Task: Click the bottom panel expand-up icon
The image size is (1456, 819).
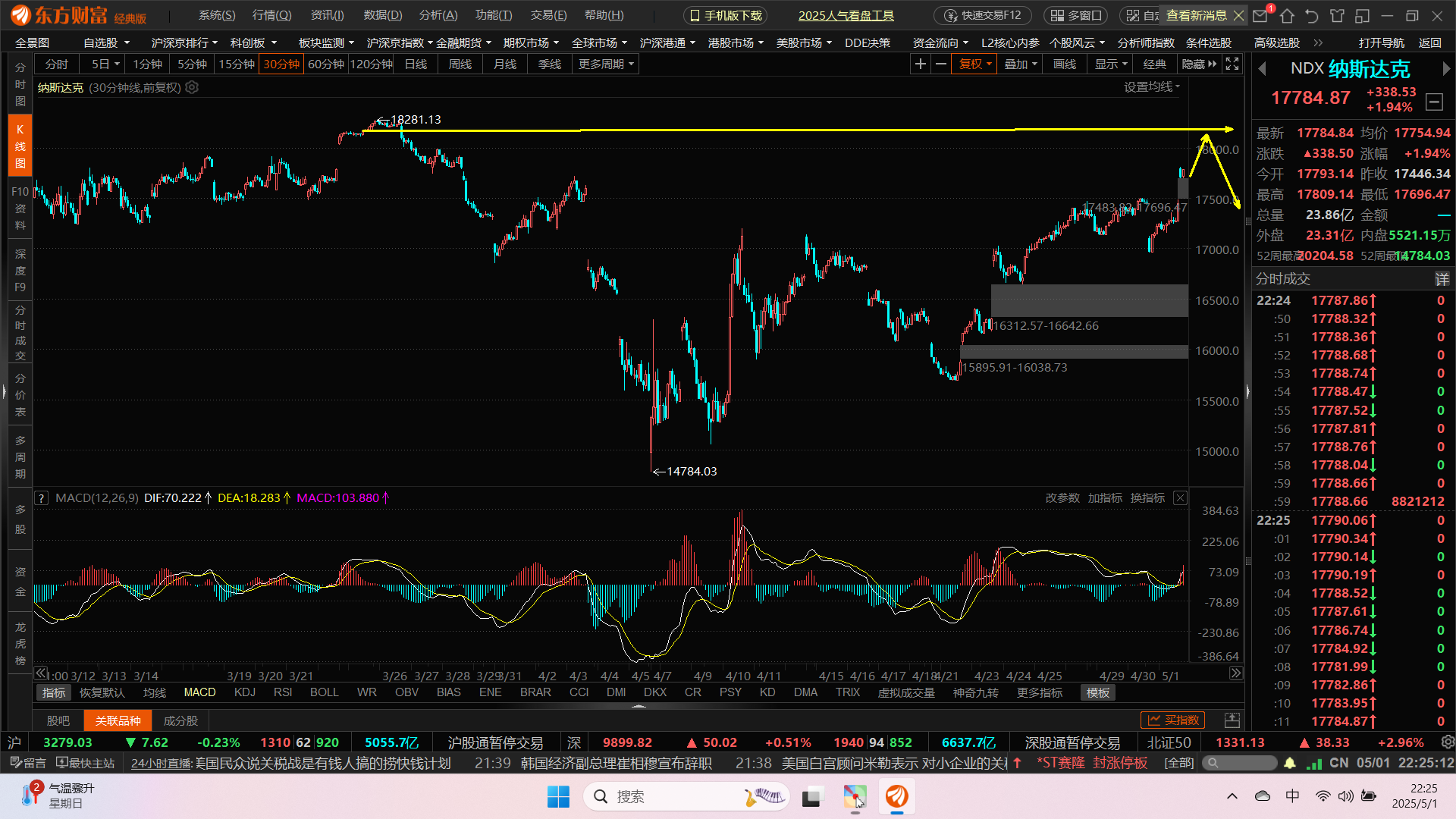Action: point(1232,720)
